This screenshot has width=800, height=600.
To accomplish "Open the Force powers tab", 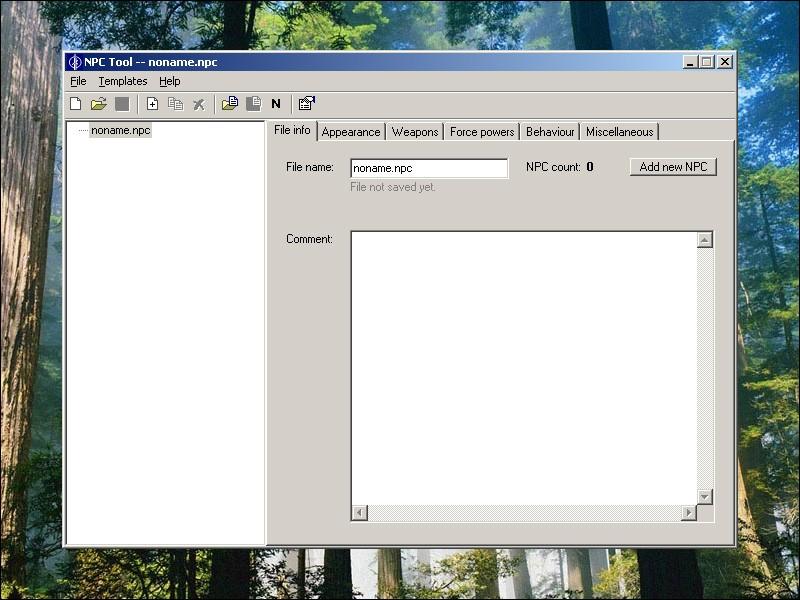I will tap(482, 132).
